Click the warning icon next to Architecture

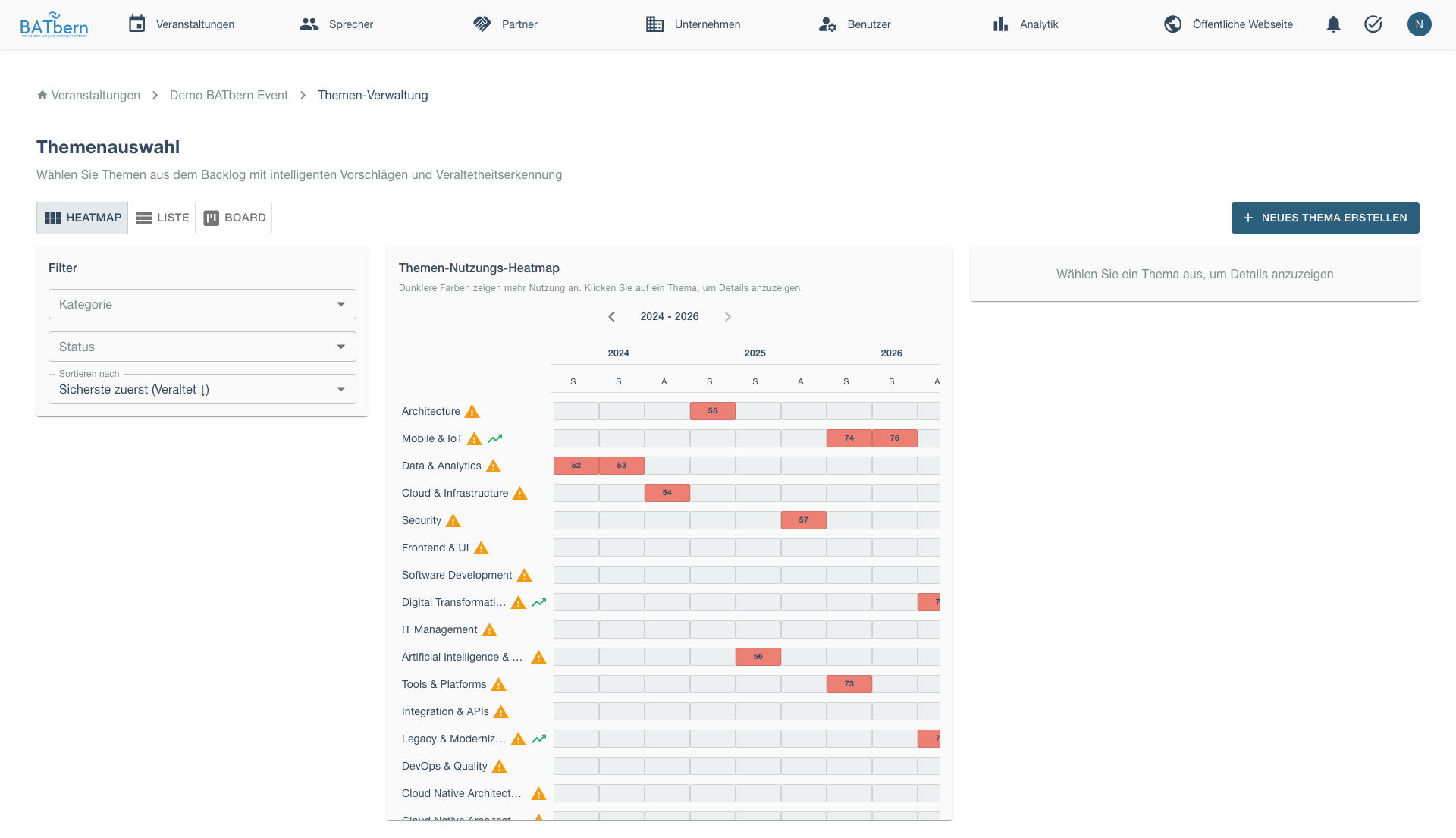472,411
